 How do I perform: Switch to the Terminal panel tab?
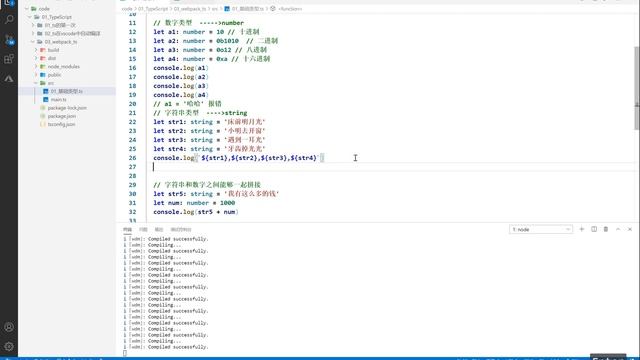coord(127,229)
